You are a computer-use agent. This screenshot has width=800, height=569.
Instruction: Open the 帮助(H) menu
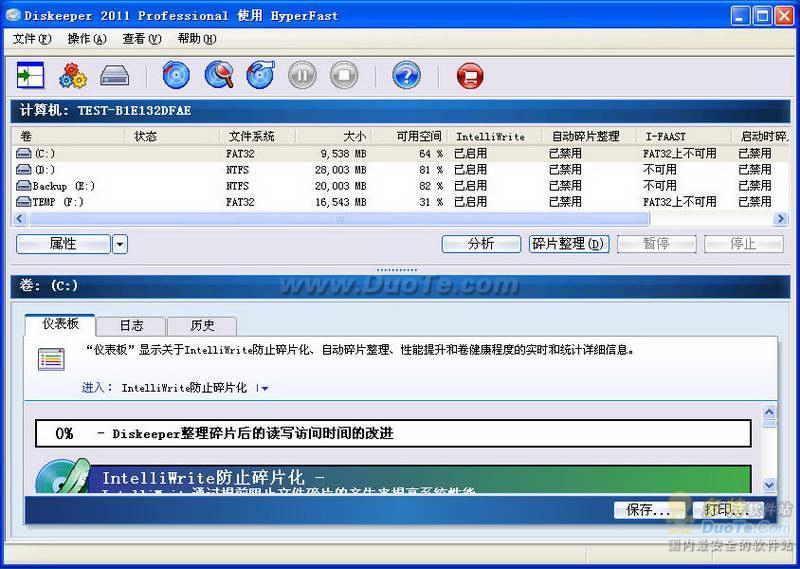[x=197, y=39]
